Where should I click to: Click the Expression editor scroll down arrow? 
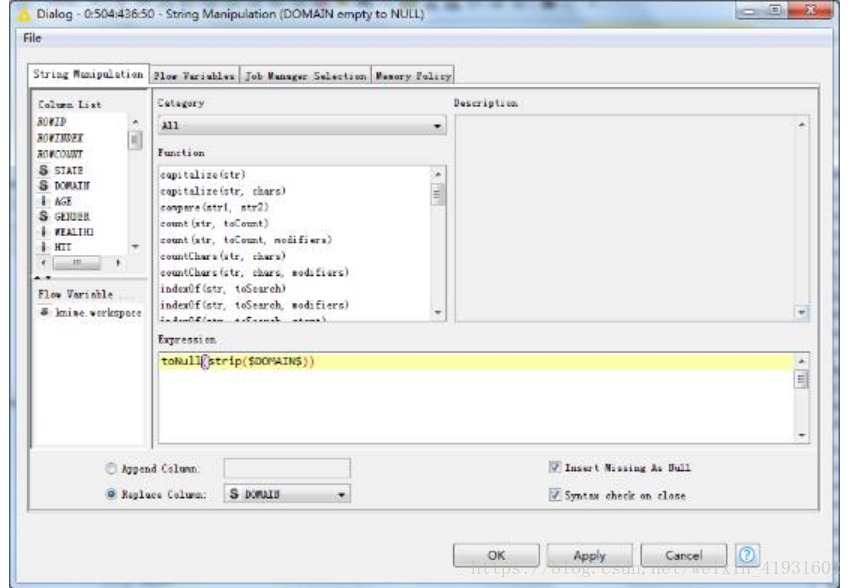(801, 435)
